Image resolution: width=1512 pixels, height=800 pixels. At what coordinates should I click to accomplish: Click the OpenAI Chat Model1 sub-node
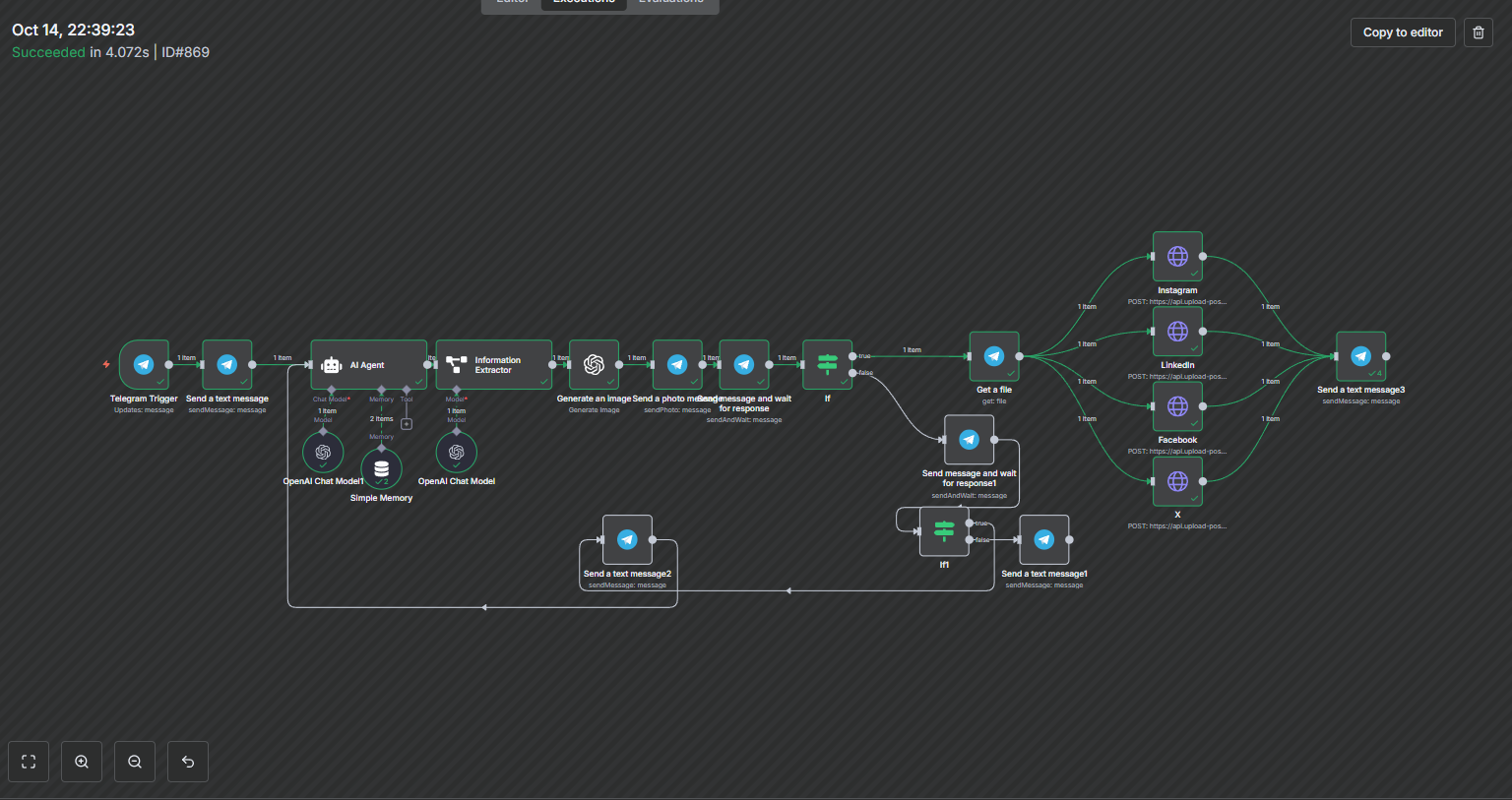point(323,453)
